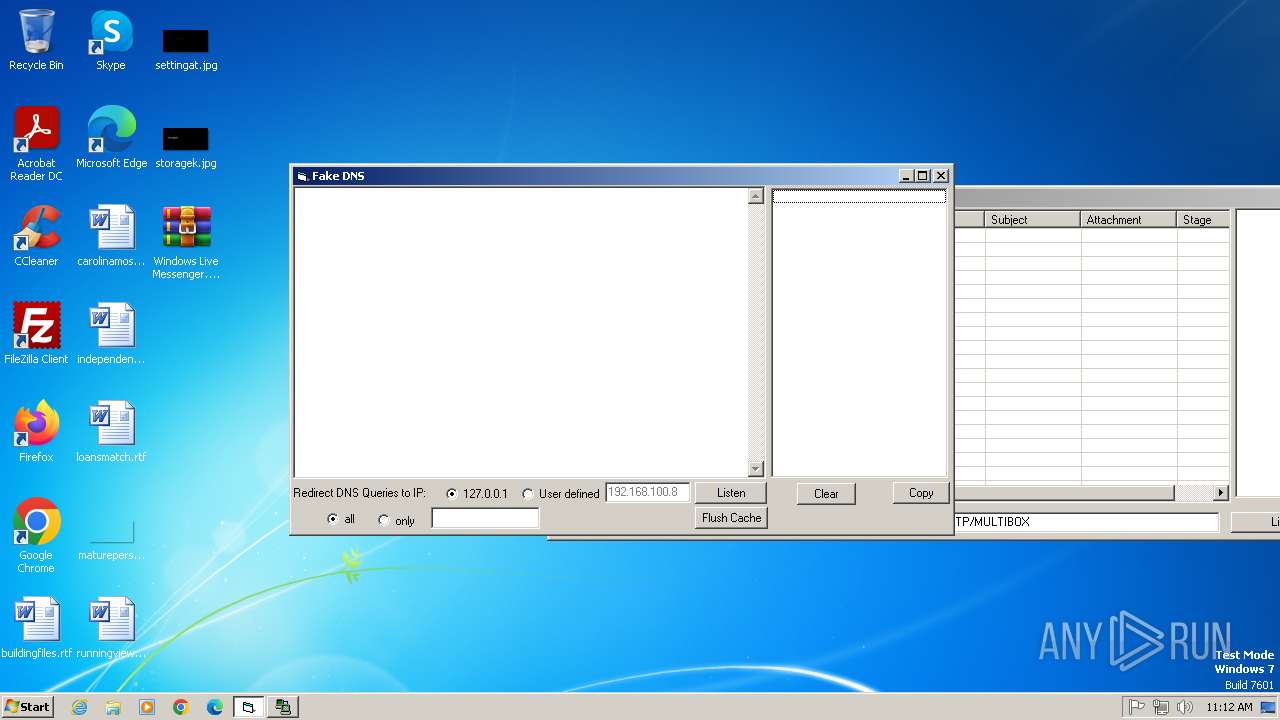Open the Microsoft Edge desktop shortcut
Viewport: 1280px width, 720px height.
point(111,138)
